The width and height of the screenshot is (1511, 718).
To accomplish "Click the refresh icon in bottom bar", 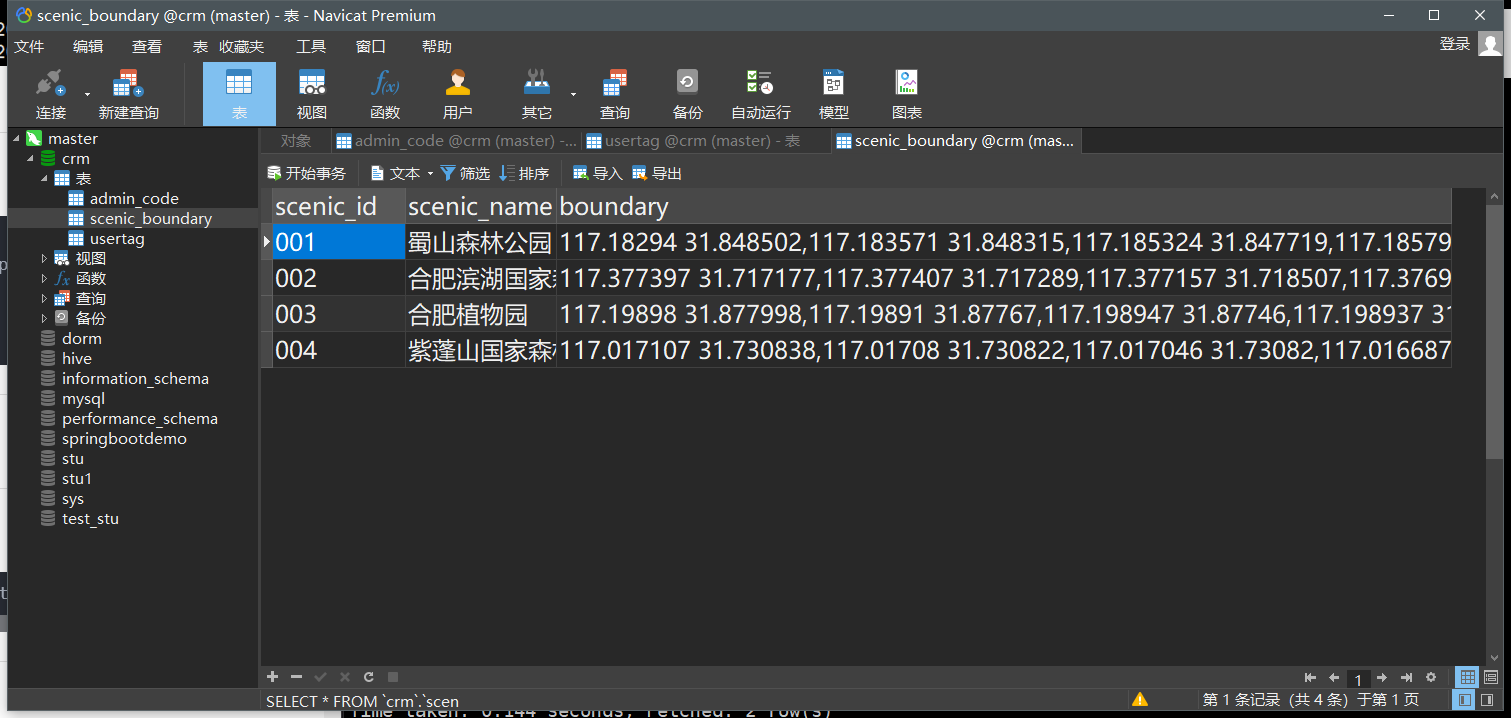I will click(x=369, y=677).
